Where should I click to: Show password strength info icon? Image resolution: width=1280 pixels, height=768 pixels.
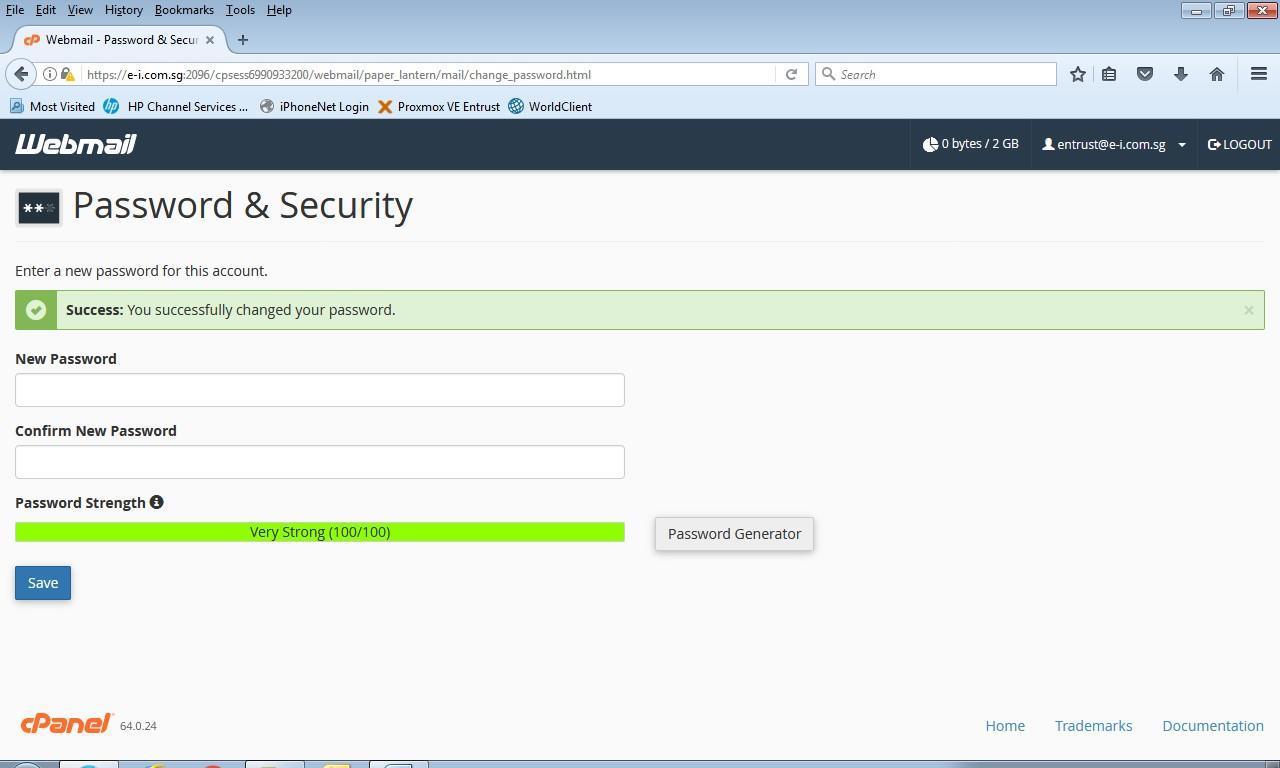156,502
